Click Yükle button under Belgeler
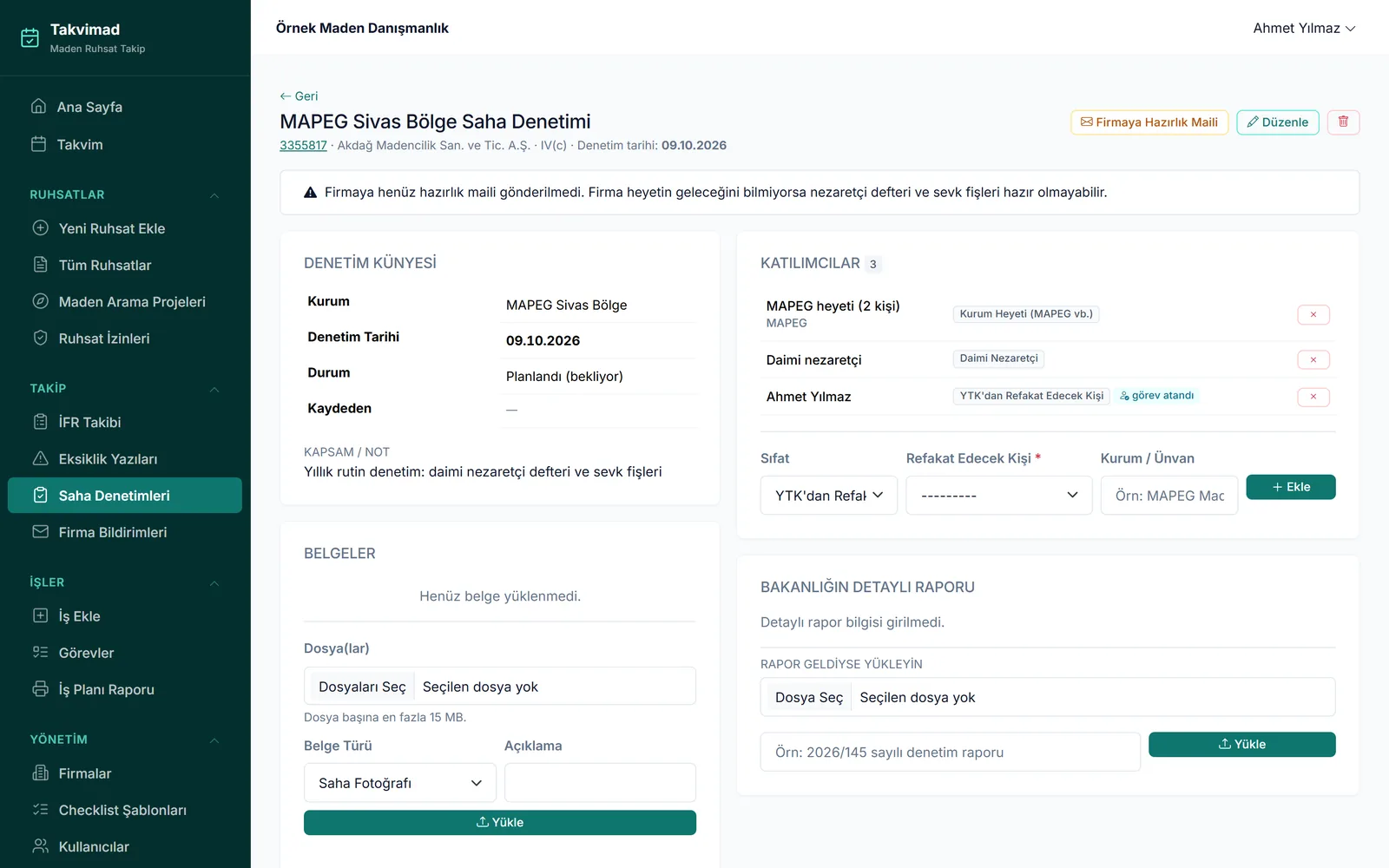The height and width of the screenshot is (868, 1389). (500, 823)
